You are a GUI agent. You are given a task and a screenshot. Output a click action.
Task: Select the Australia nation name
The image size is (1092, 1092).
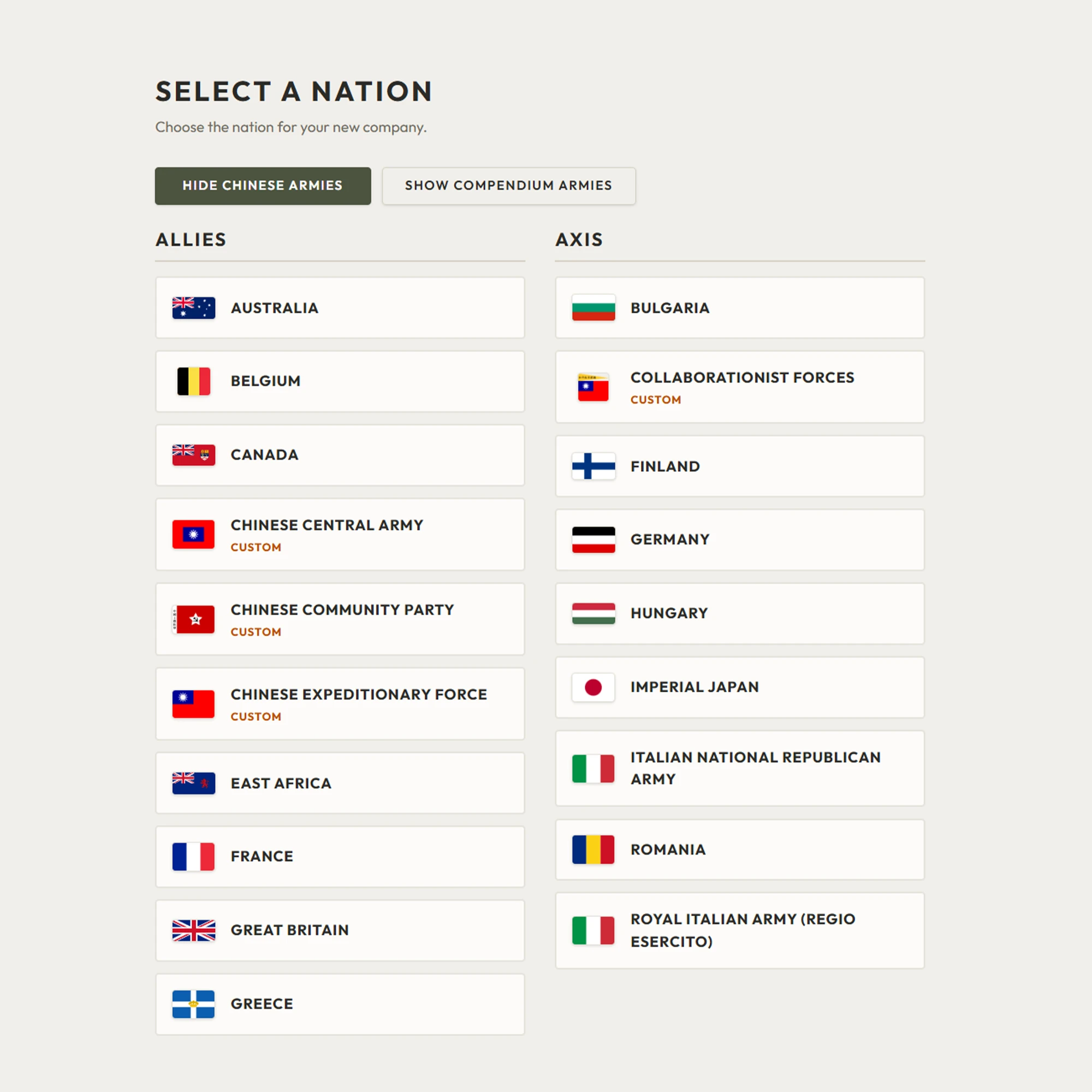click(x=275, y=308)
